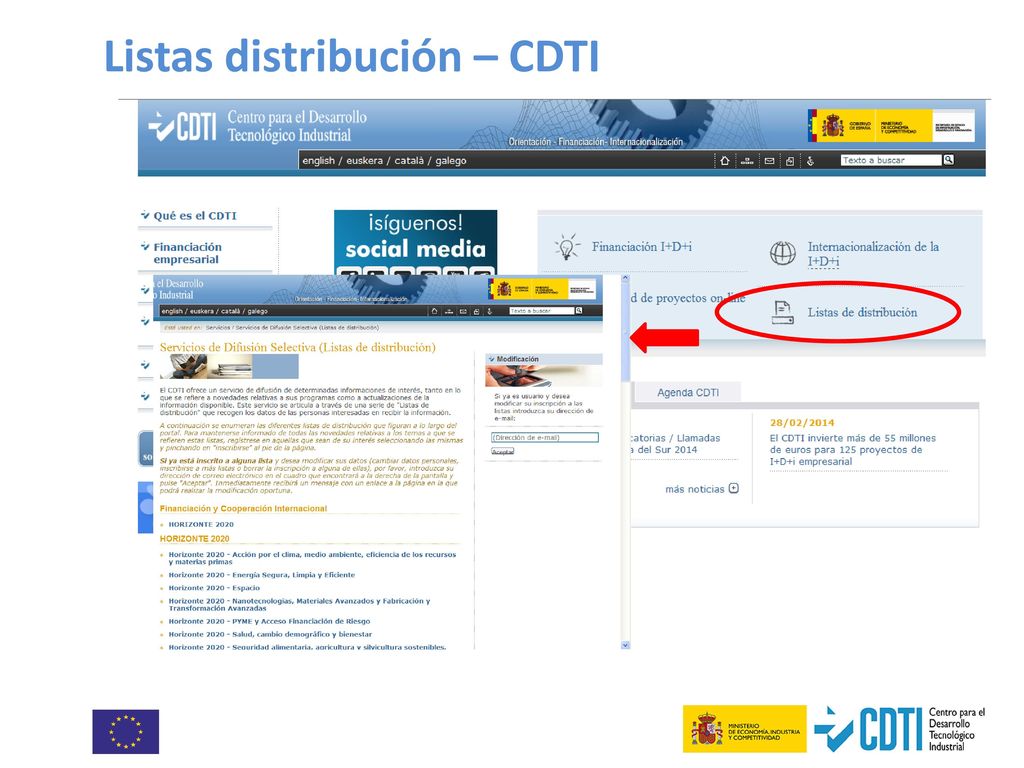Open the site map icon in the main CDTI header bar

tap(748, 161)
